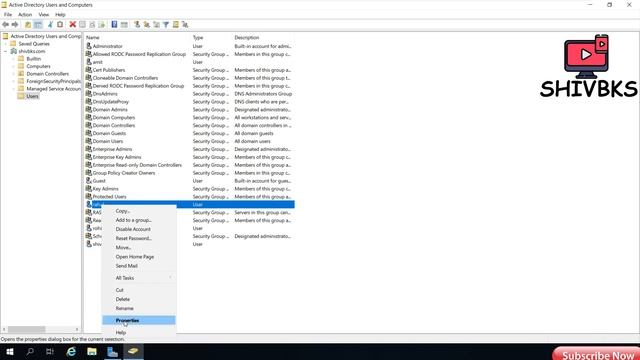This screenshot has height=360, width=640.
Task: Expand the Domain Controllers node
Action: (13, 74)
